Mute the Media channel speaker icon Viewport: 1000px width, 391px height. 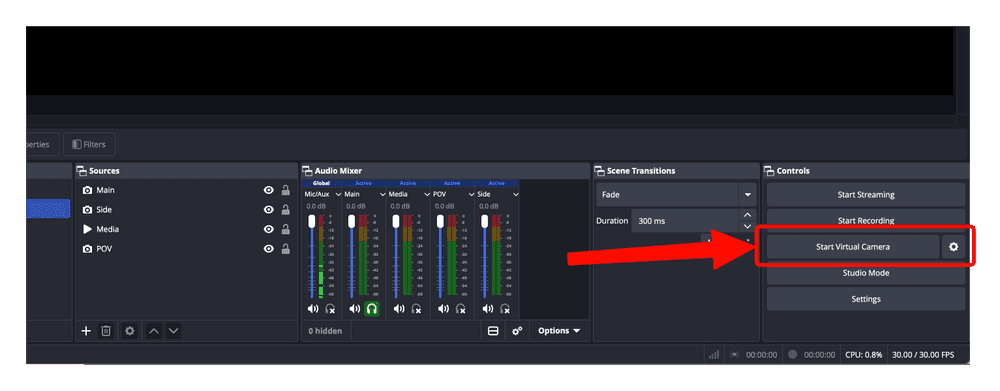point(399,309)
